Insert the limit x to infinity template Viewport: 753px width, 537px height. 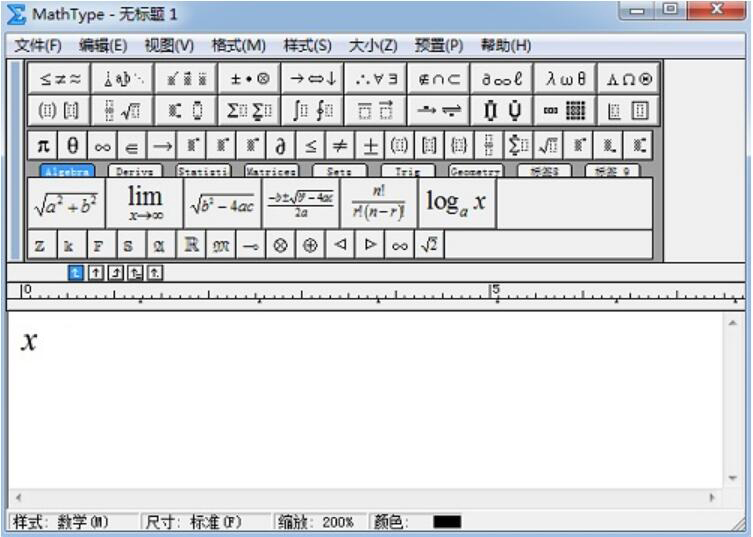click(x=145, y=204)
